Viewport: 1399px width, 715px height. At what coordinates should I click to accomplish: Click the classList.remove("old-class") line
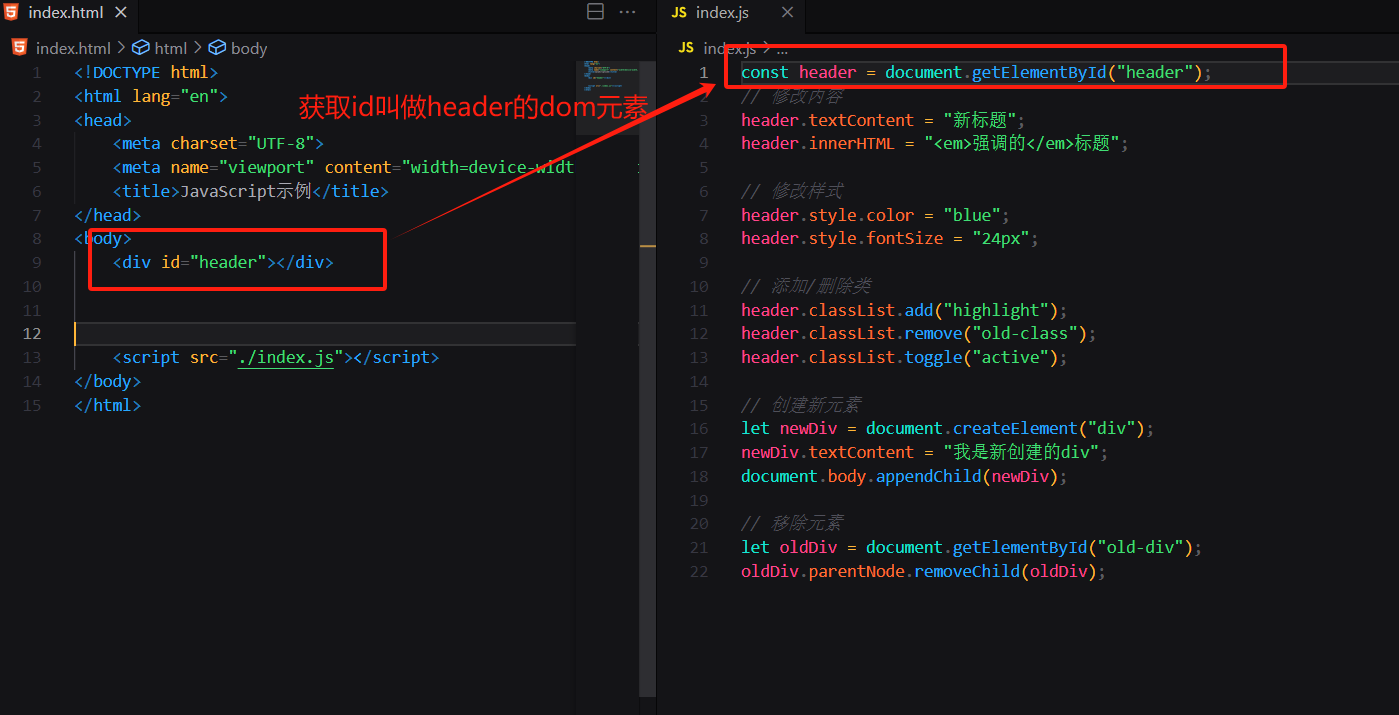[x=919, y=333]
